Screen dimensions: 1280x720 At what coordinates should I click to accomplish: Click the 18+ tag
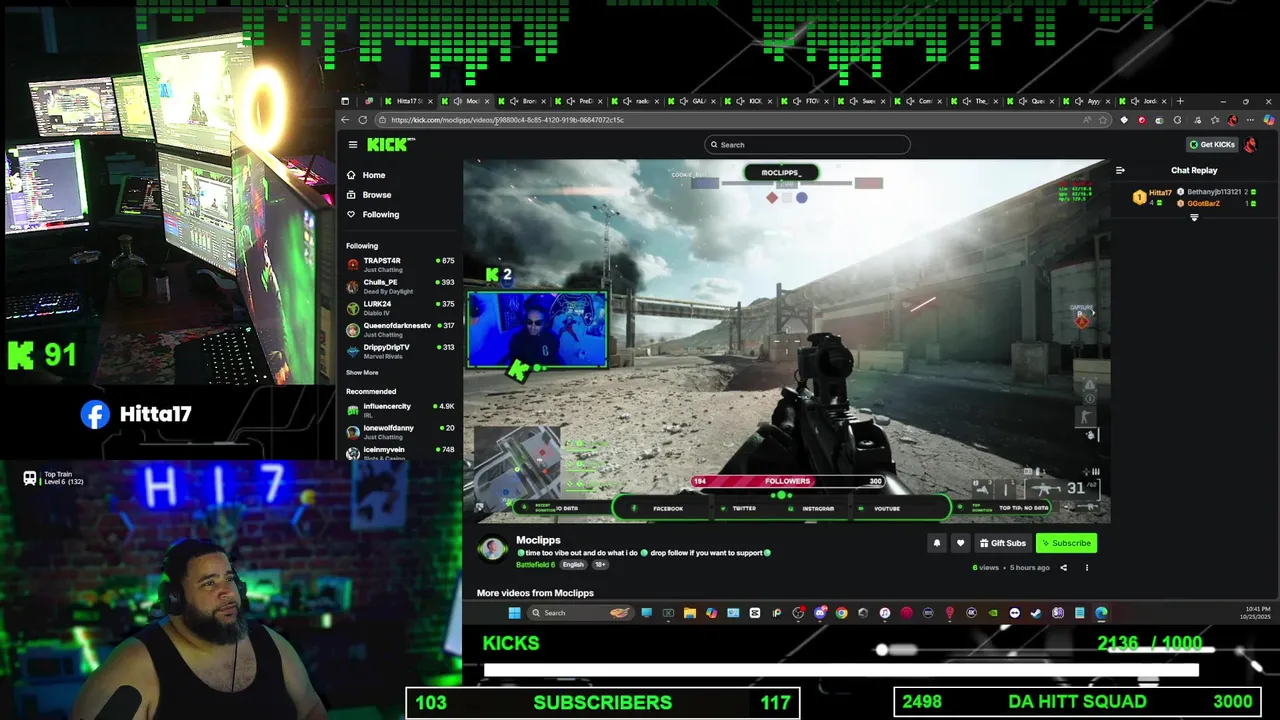pos(600,565)
